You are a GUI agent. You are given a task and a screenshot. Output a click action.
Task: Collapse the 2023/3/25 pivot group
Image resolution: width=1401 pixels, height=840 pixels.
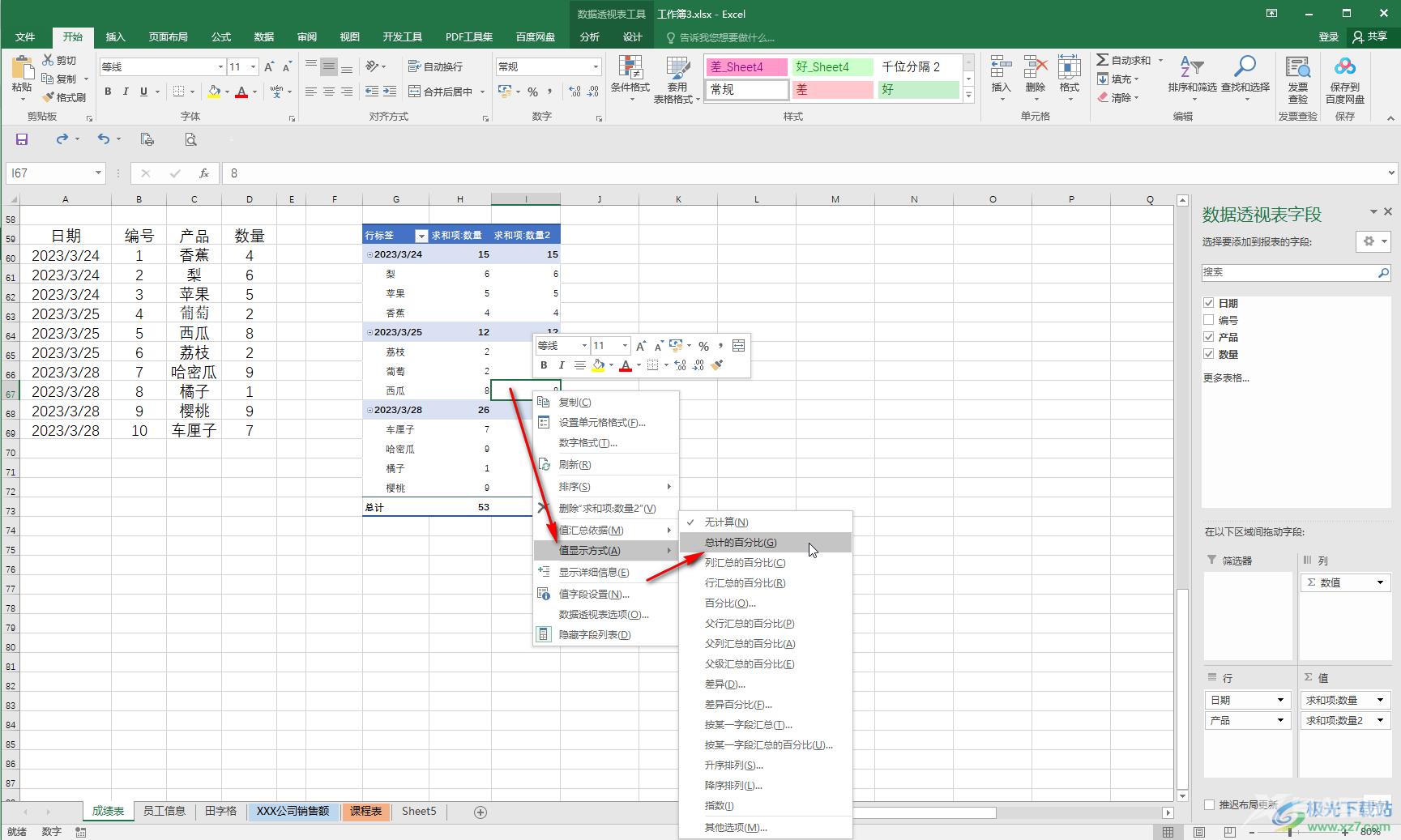[x=369, y=332]
